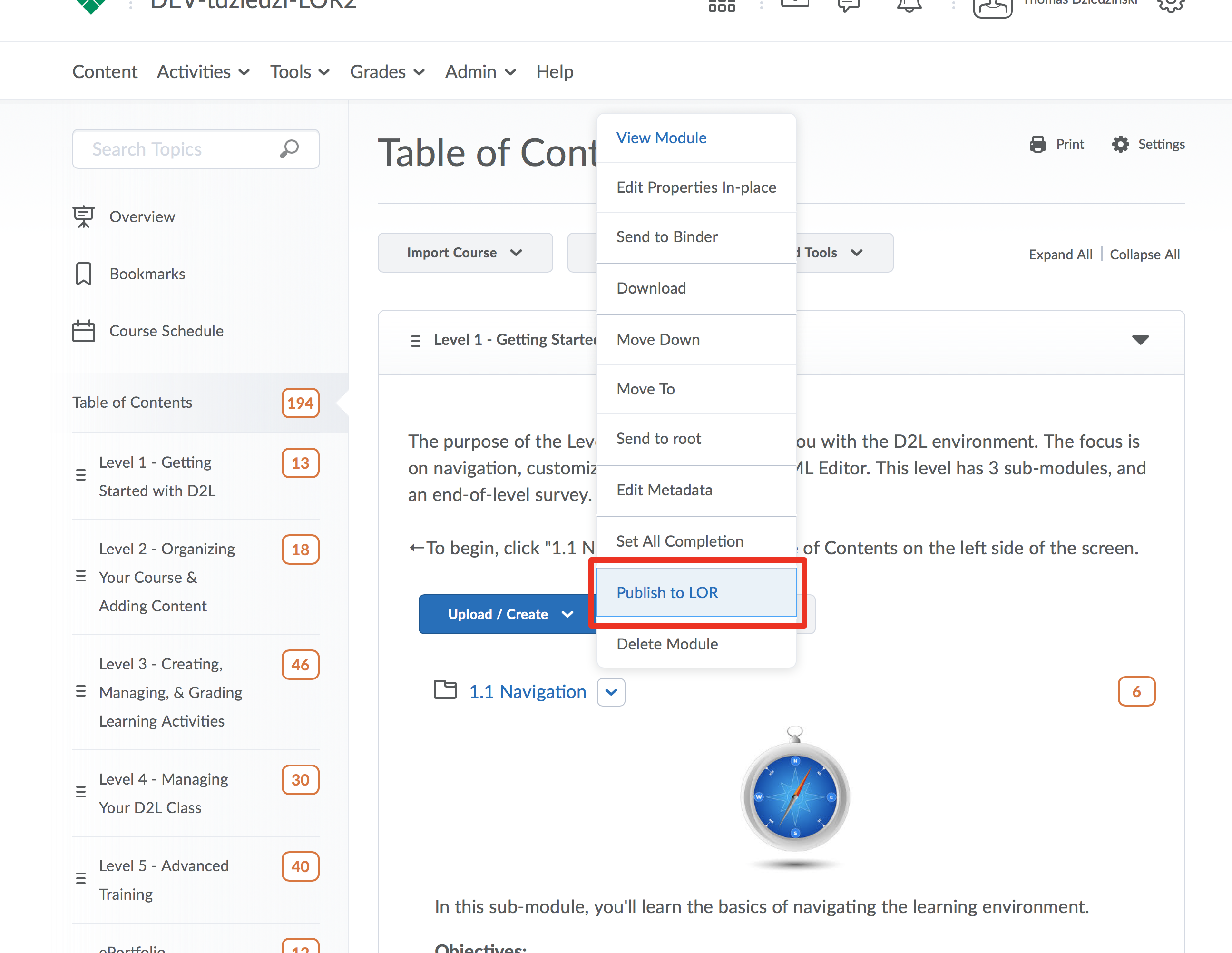Click the Course Schedule calendar icon
This screenshot has height=953, width=1232.
point(84,331)
